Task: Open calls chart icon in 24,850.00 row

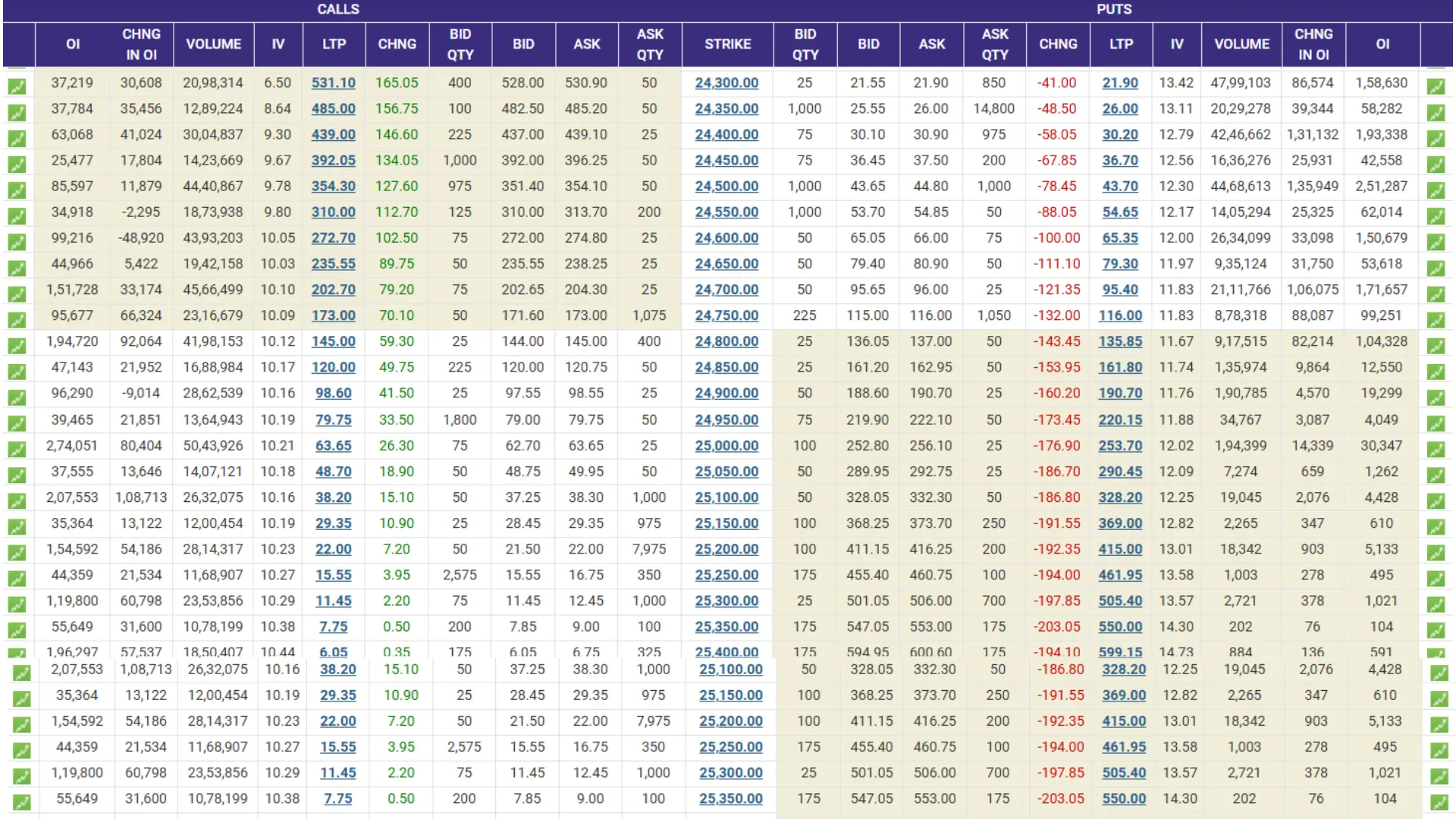Action: [17, 372]
